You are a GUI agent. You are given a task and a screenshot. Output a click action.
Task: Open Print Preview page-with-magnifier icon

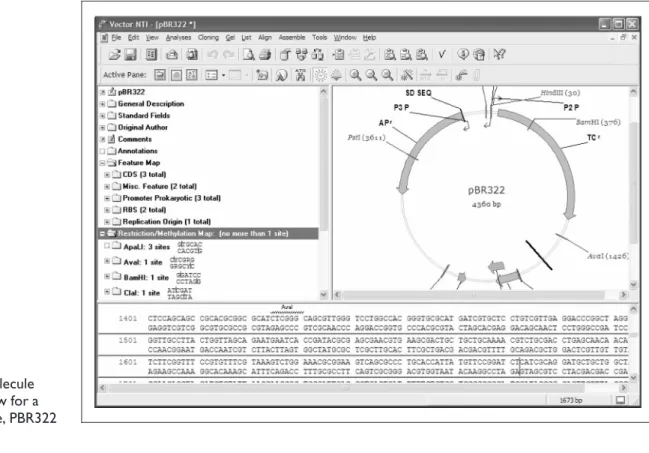[249, 55]
